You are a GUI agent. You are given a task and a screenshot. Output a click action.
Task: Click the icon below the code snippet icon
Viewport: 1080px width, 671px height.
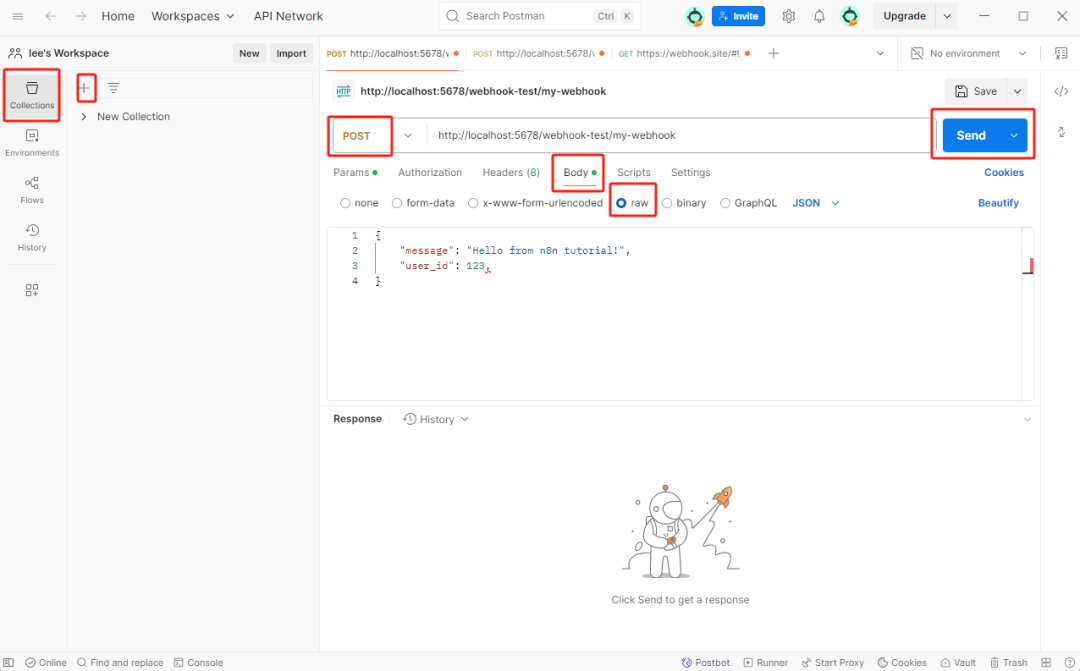point(1061,132)
